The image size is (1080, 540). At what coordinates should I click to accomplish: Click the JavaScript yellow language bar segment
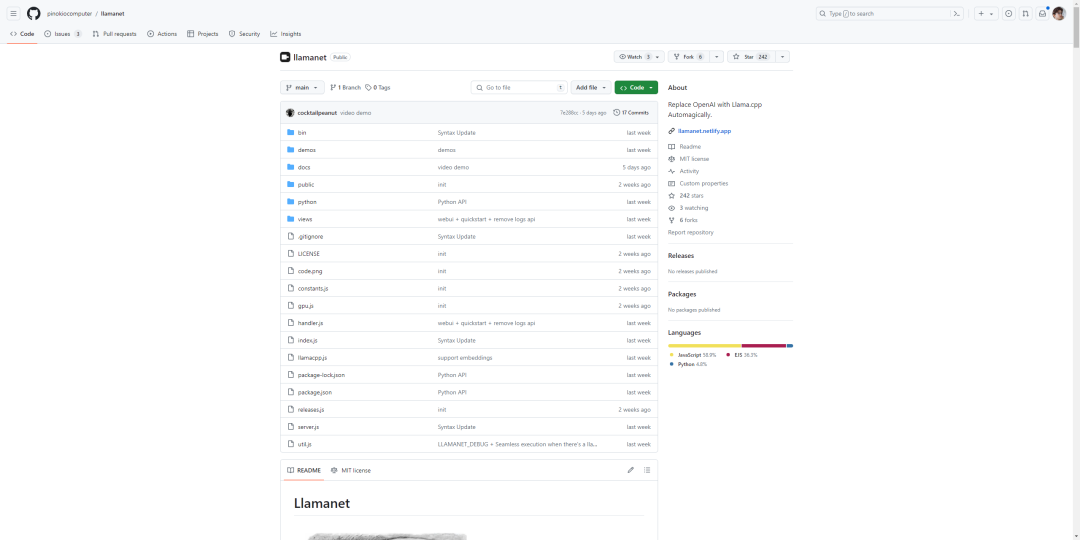[x=705, y=346]
